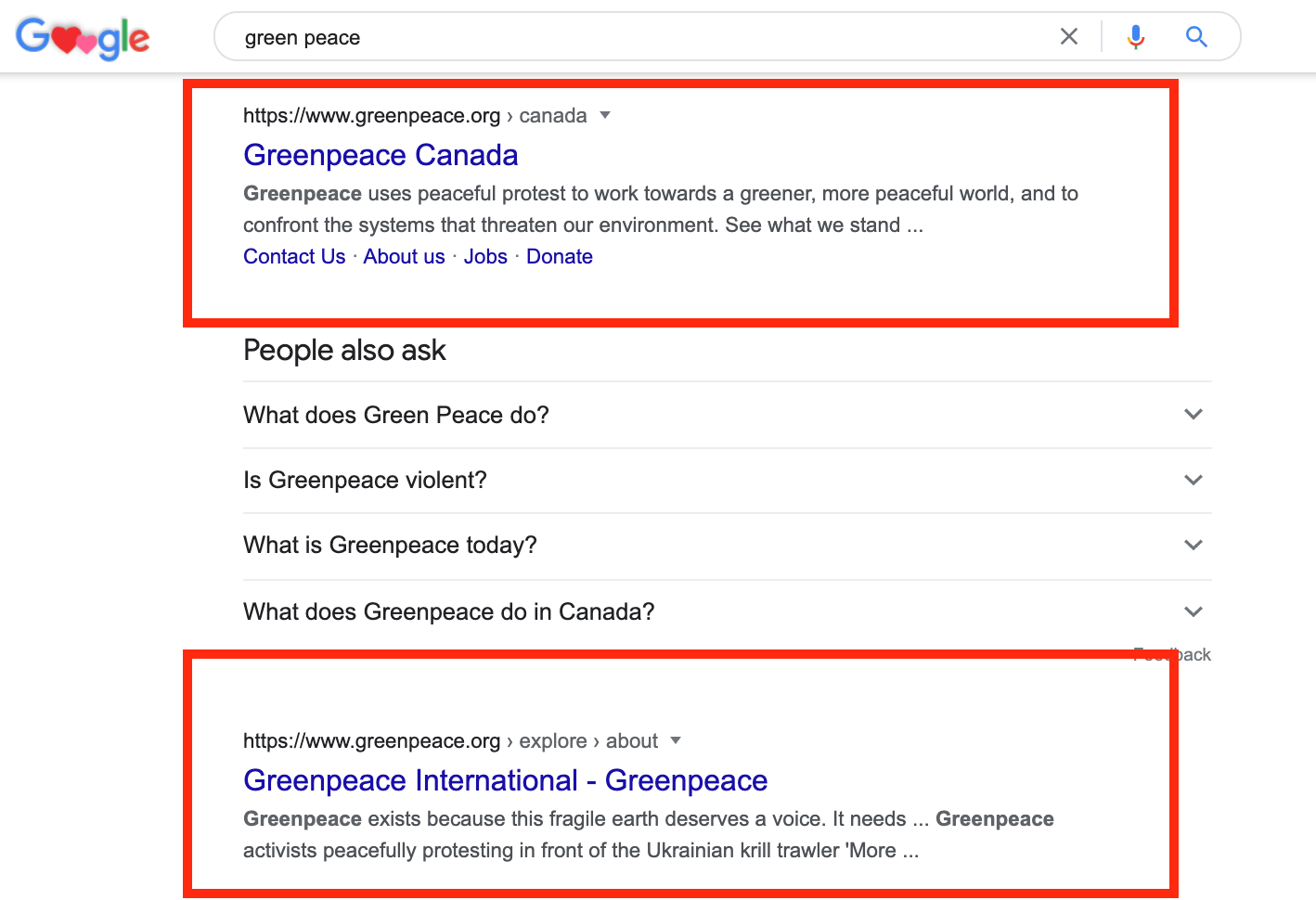The height and width of the screenshot is (900, 1316).
Task: Open the About us sitelink
Action: (404, 256)
